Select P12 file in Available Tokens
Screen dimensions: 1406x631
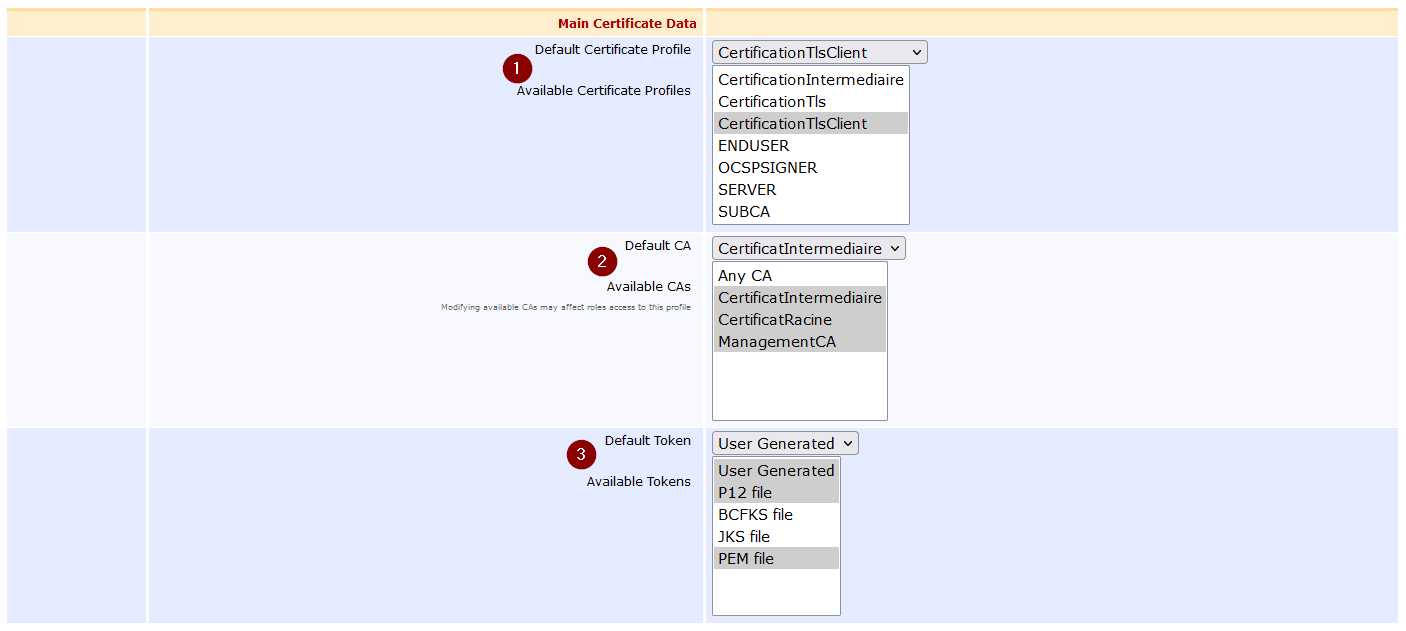pyautogui.click(x=745, y=493)
